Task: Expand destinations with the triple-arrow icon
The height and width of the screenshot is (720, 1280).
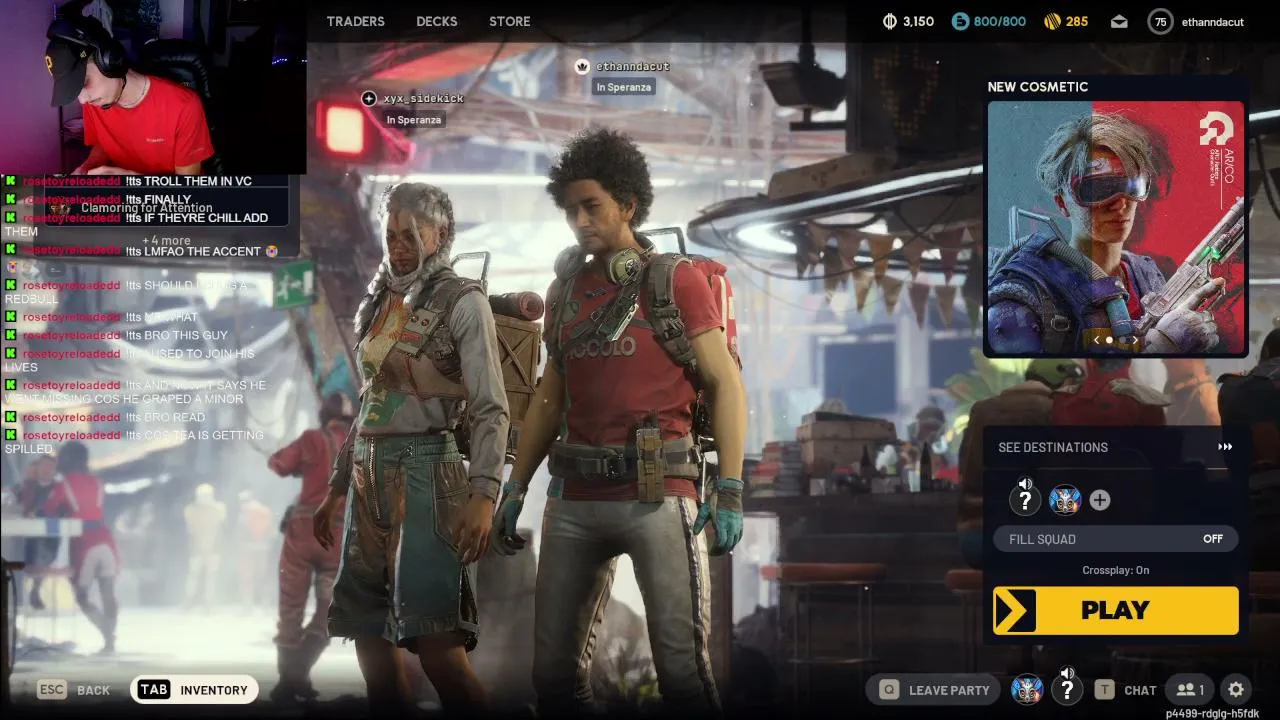Action: coord(1225,447)
